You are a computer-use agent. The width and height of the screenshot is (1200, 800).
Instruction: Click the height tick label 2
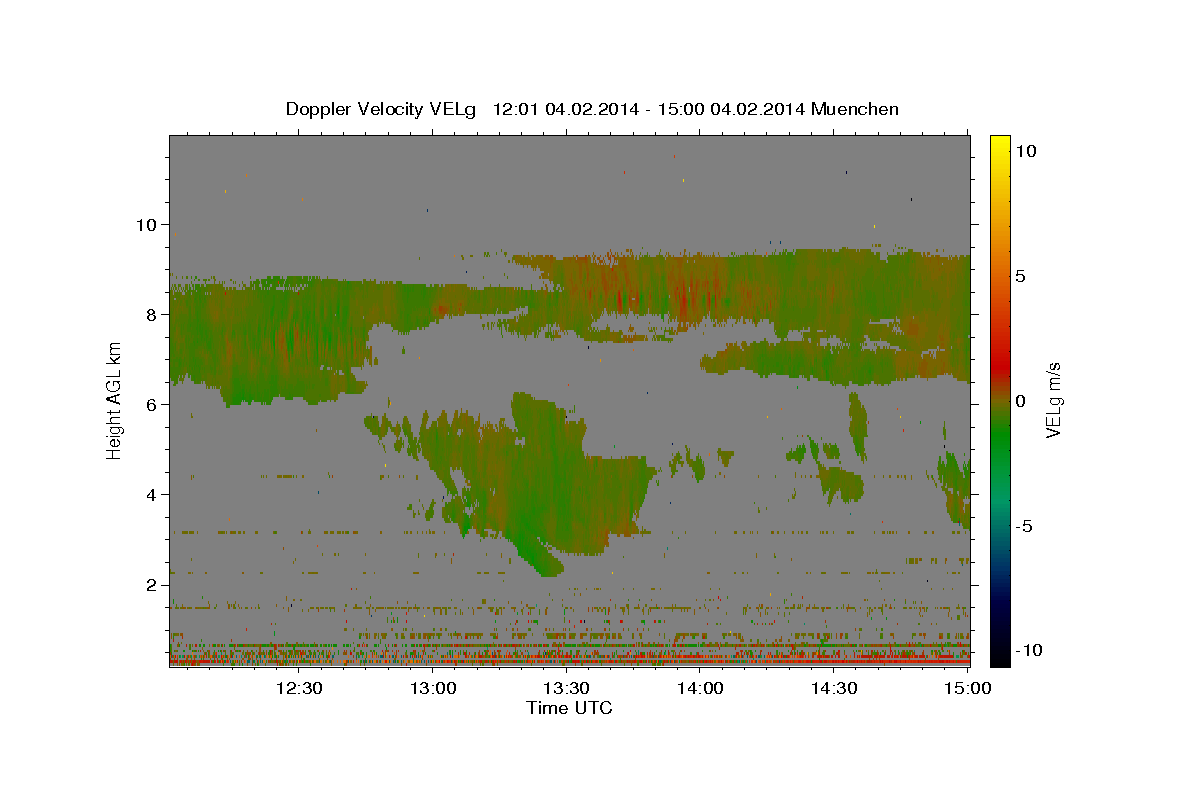tap(151, 584)
